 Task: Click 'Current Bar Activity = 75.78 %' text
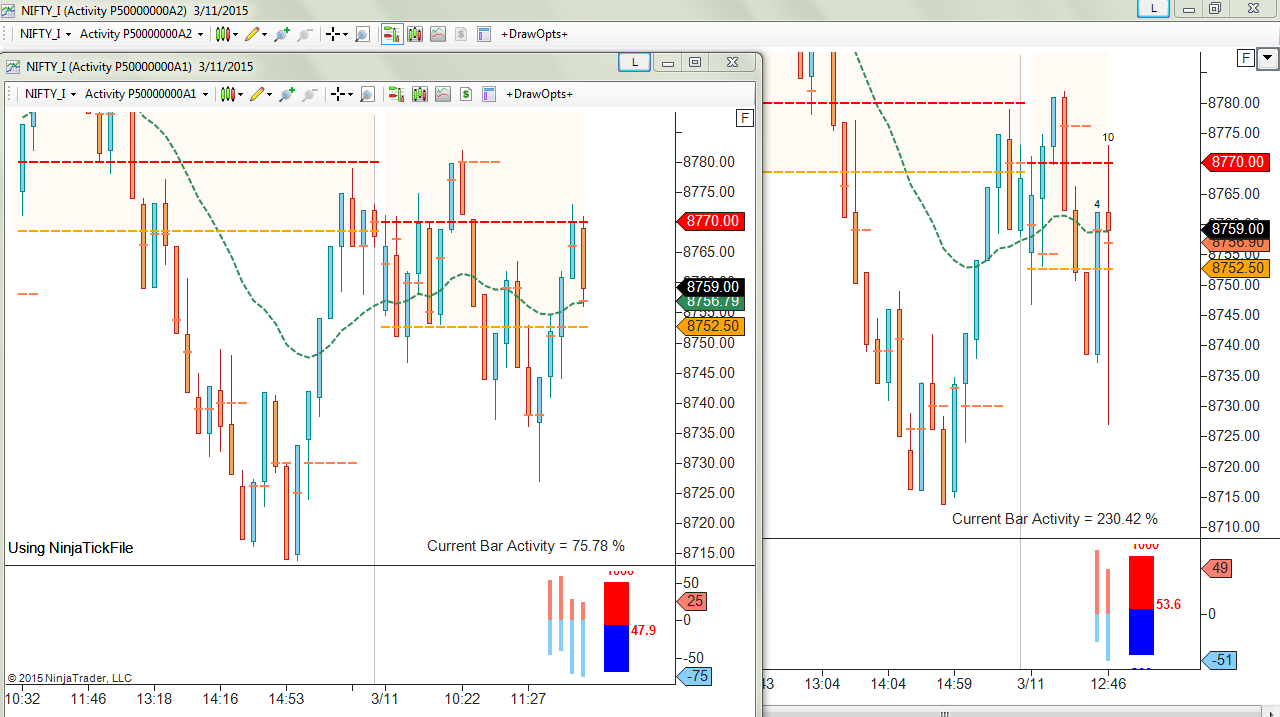point(526,546)
